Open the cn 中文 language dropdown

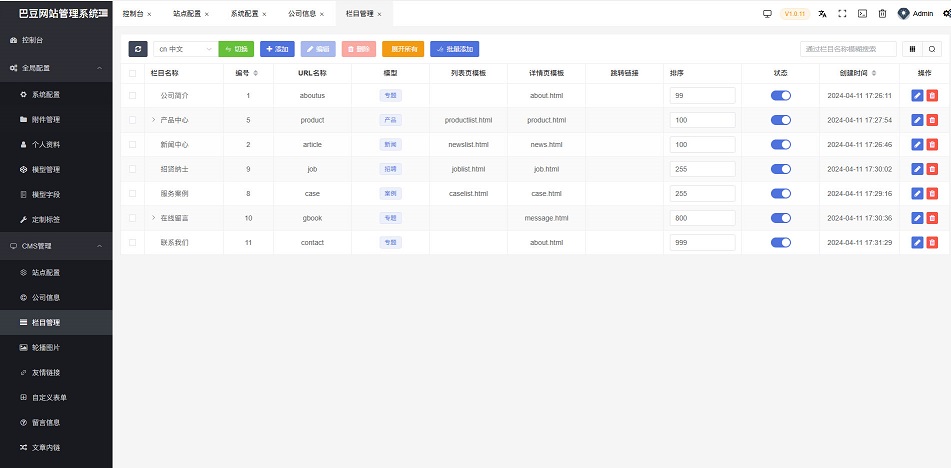tap(185, 49)
